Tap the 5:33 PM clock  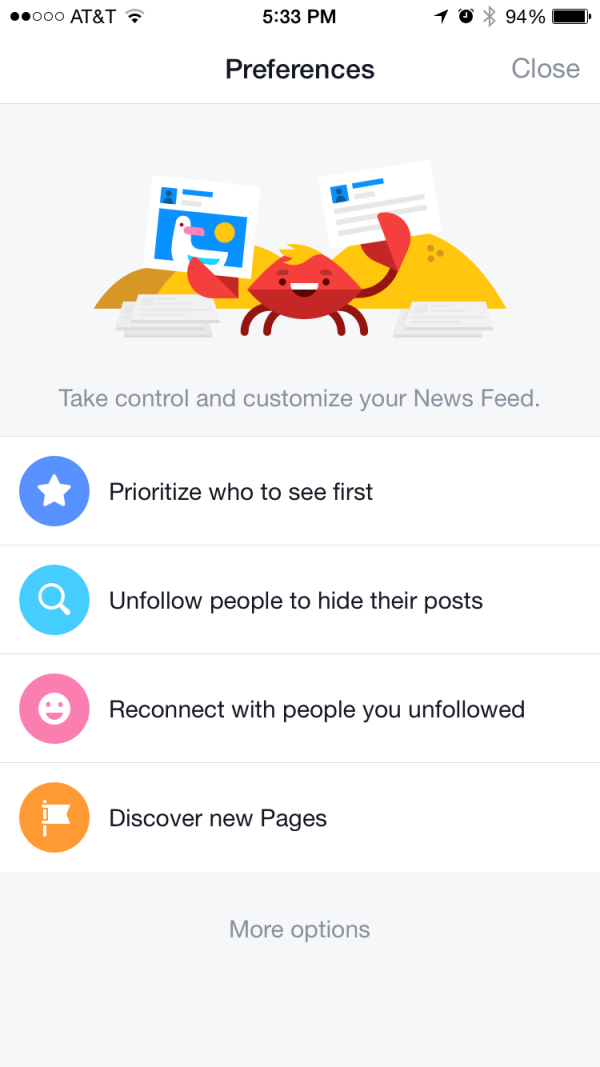pyautogui.click(x=300, y=17)
